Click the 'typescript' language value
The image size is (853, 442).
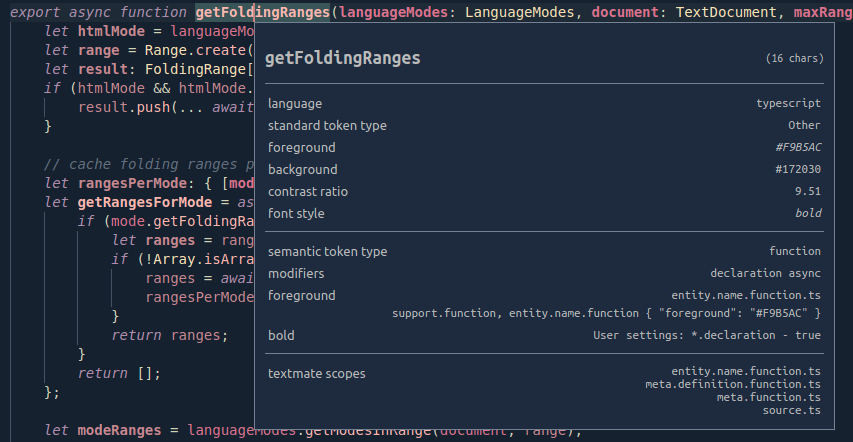[788, 104]
